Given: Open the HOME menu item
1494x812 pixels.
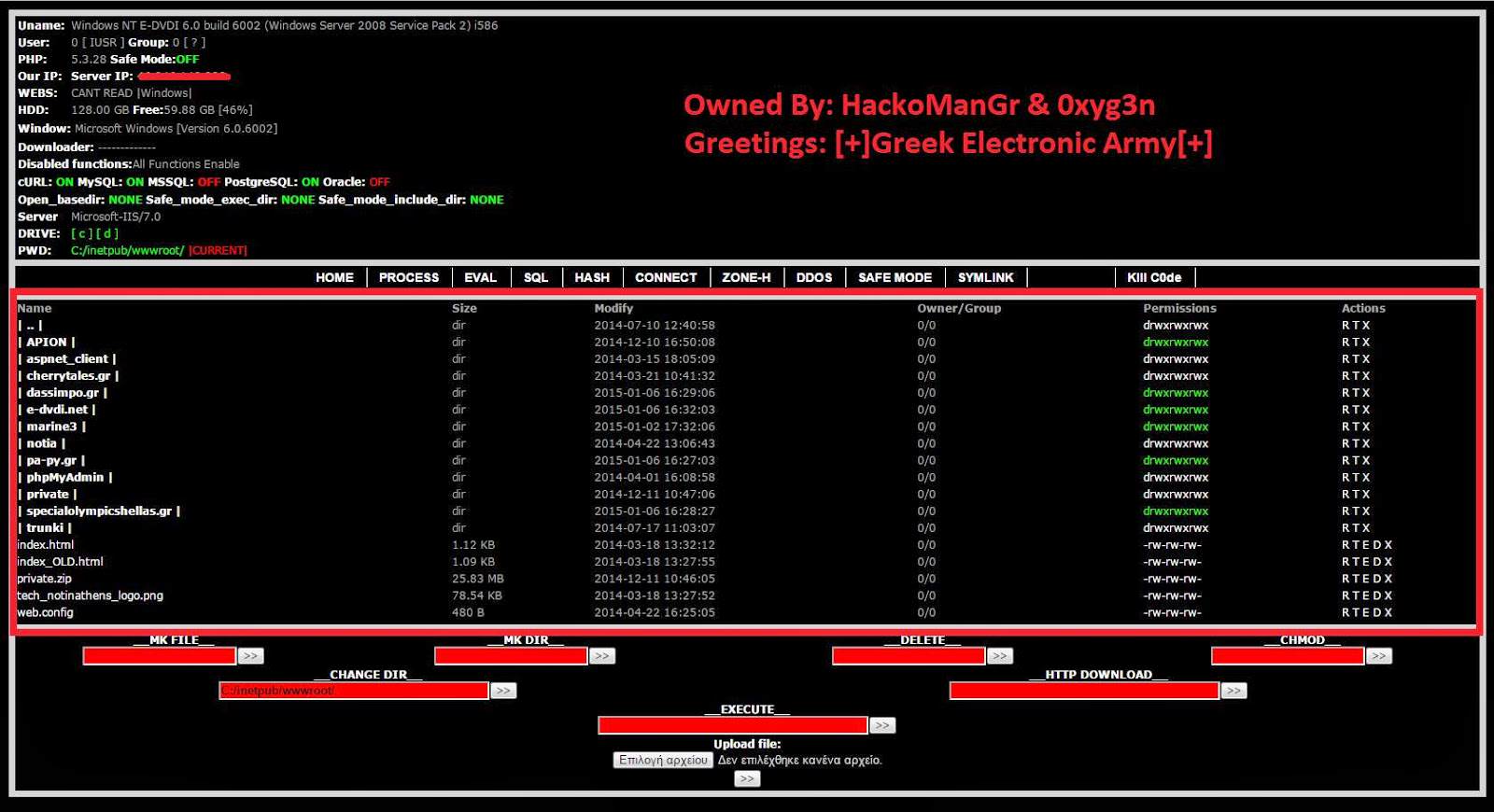Looking at the screenshot, I should [334, 277].
